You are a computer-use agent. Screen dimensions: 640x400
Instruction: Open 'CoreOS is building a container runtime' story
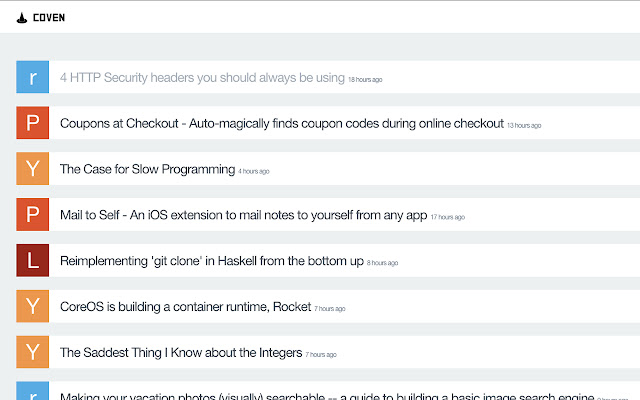coord(185,306)
